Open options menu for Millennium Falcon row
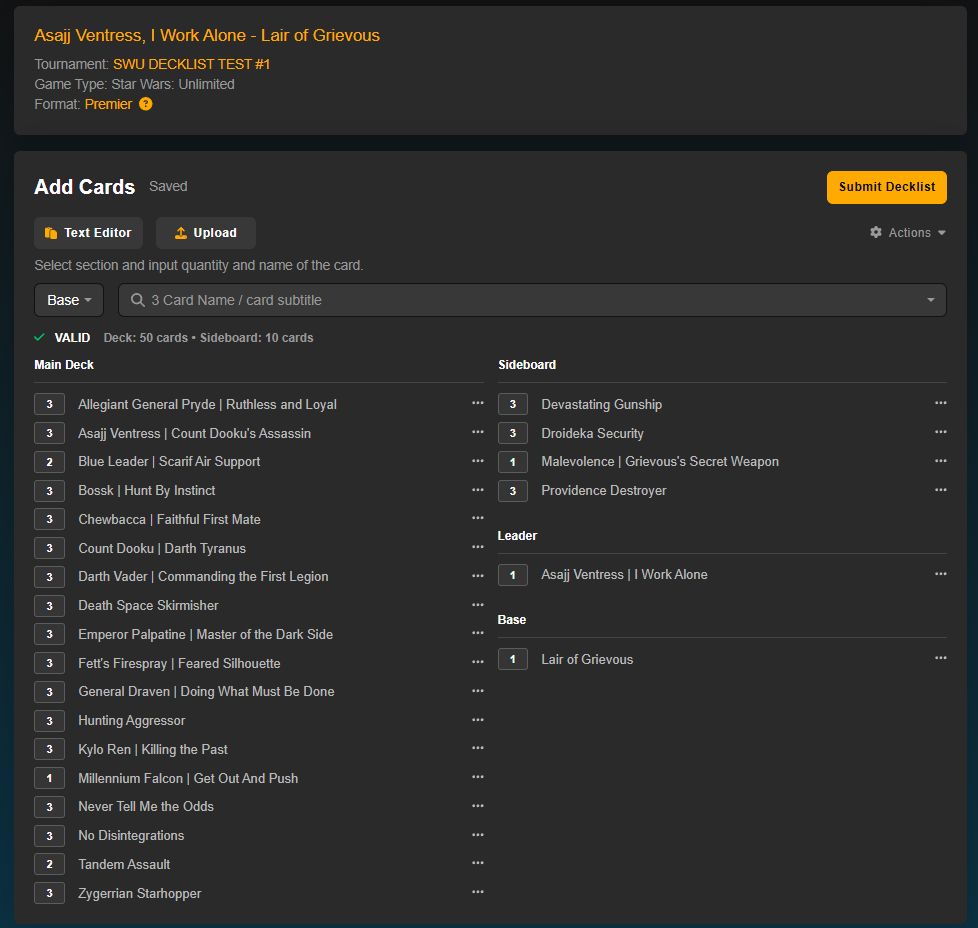978x928 pixels. point(478,778)
